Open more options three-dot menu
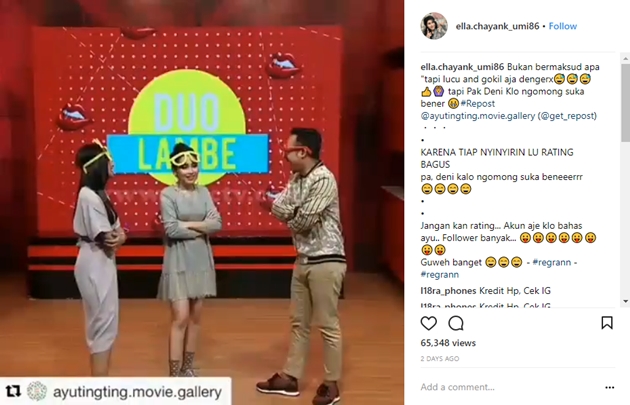Image resolution: width=630 pixels, height=405 pixels. (x=610, y=387)
